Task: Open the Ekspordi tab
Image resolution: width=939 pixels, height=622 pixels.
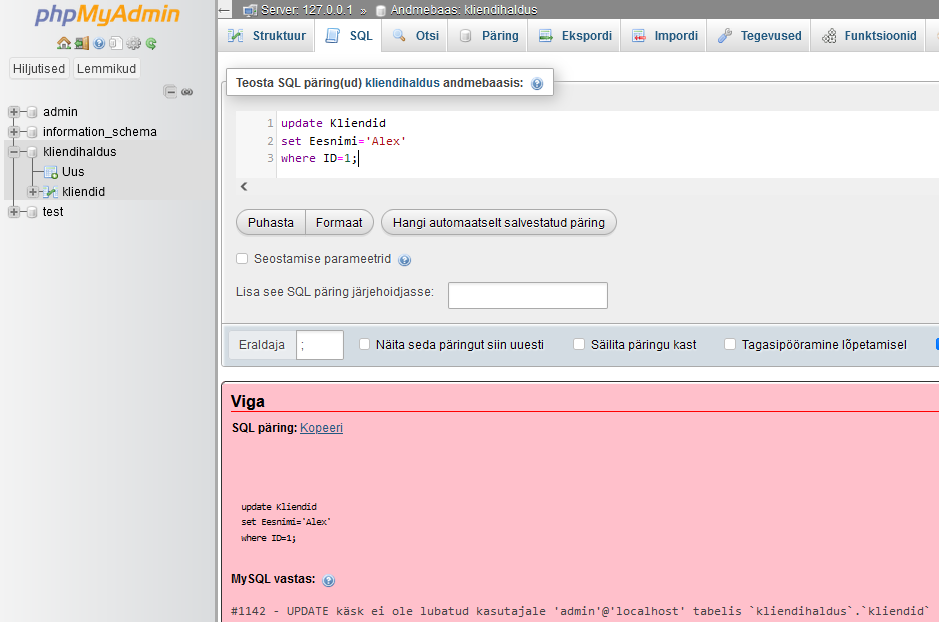Action: [x=576, y=36]
